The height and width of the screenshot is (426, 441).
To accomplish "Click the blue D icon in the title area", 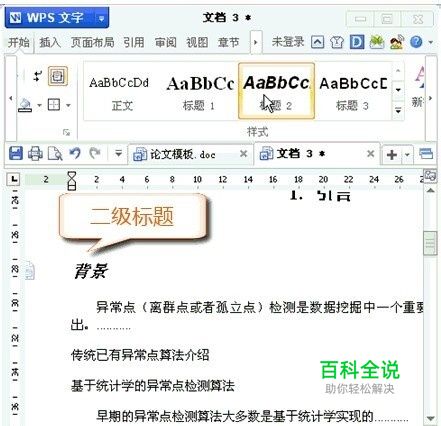I will 357,42.
